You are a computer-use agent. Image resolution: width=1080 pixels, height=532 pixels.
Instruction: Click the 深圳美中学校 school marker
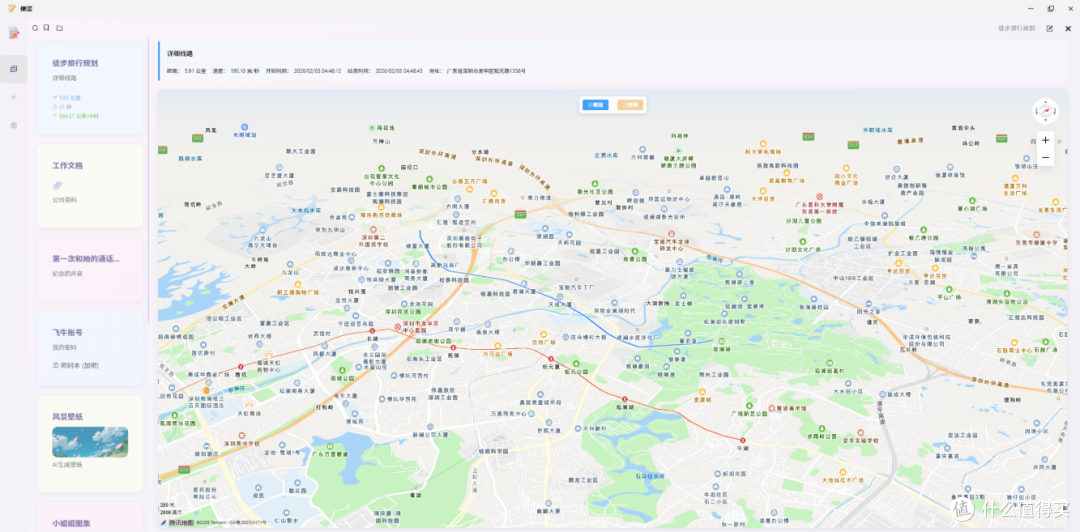click(x=241, y=438)
